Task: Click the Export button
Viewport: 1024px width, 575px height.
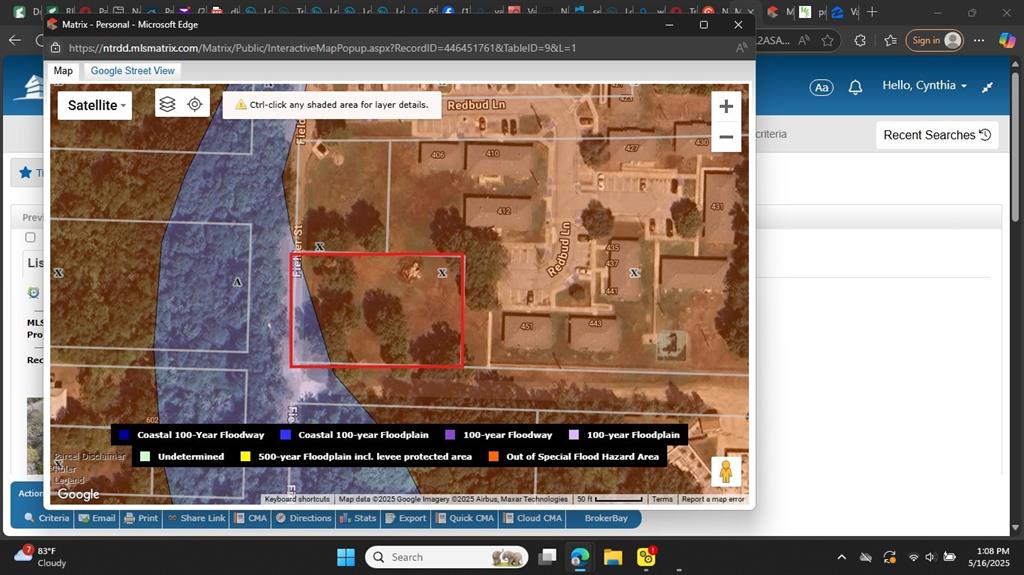Action: [406, 518]
